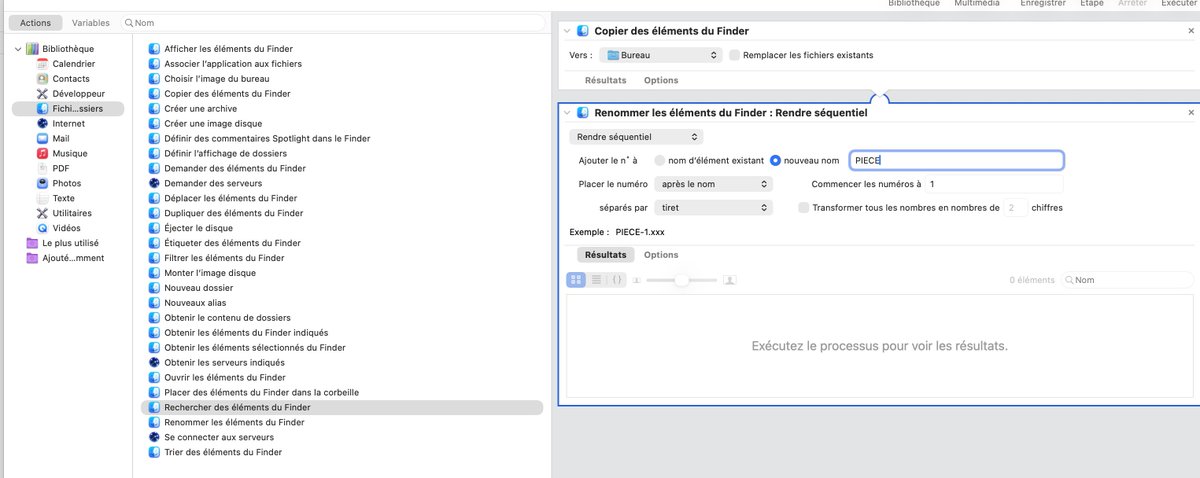Viewport: 1200px width, 478px height.
Task: Click the Exécuter toolbar button
Action: 1178,4
